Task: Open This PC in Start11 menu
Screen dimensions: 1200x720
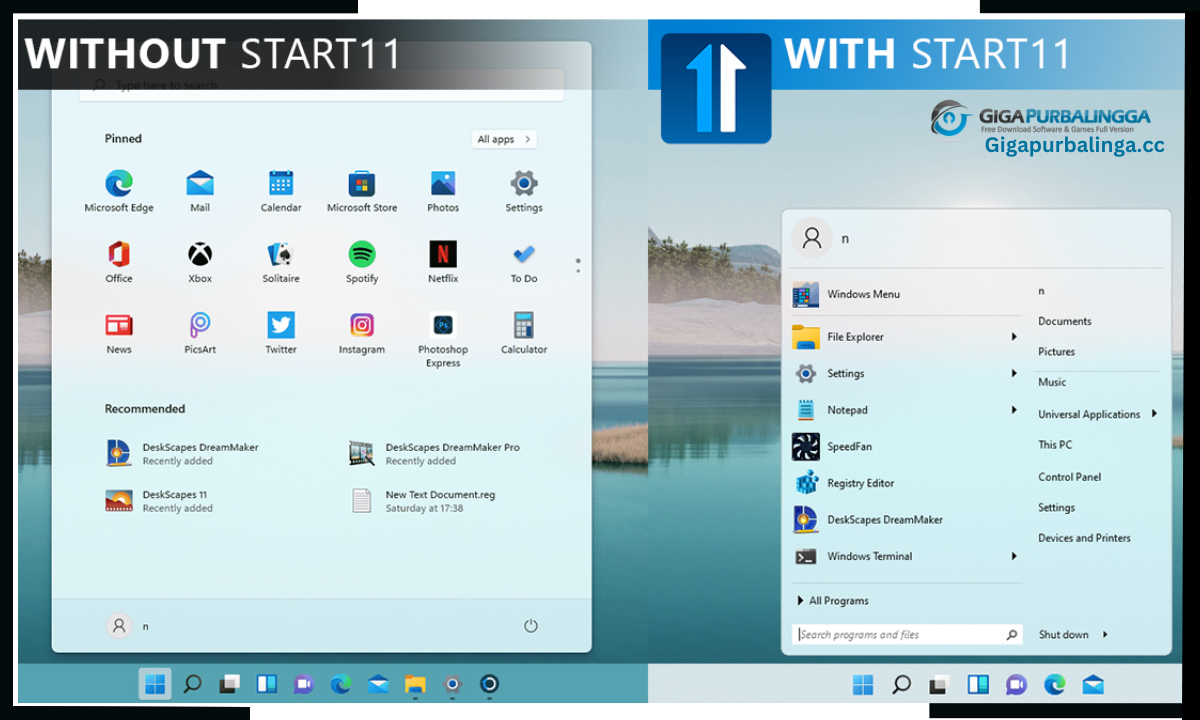Action: coord(1055,445)
